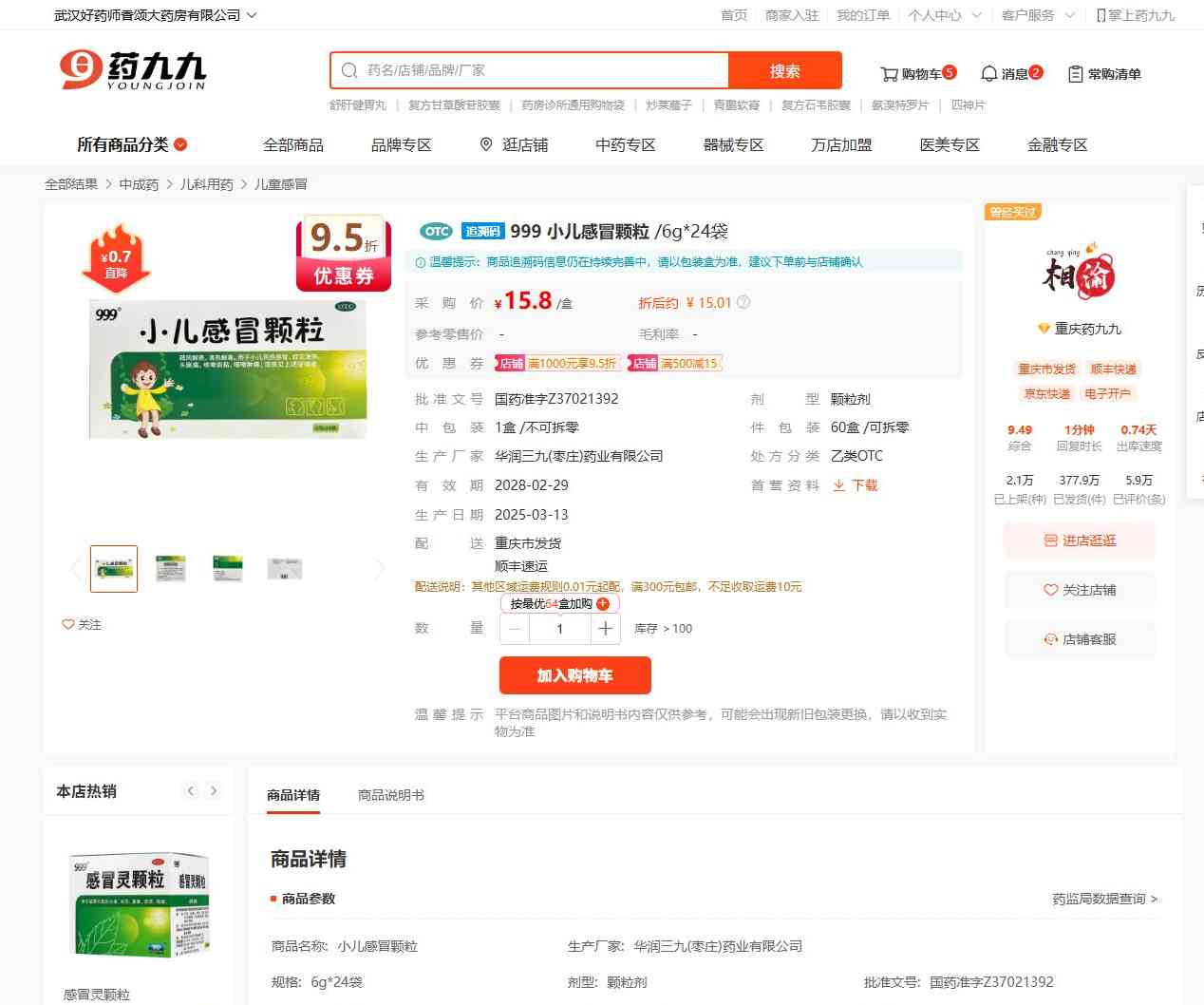Screen dimensions: 1204x1005
Task: Switch to the 商品说明书 tab
Action: [390, 795]
